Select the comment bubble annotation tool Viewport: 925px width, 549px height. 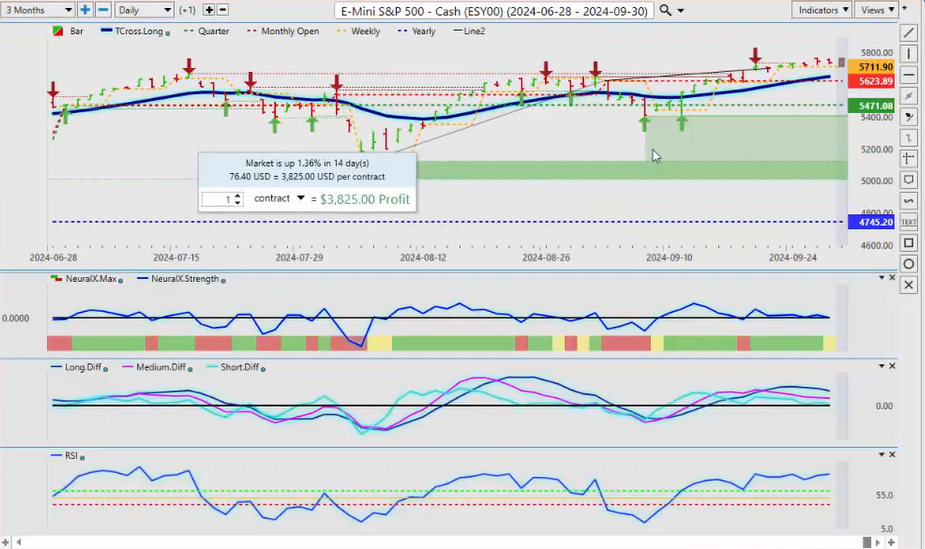pyautogui.click(x=908, y=179)
